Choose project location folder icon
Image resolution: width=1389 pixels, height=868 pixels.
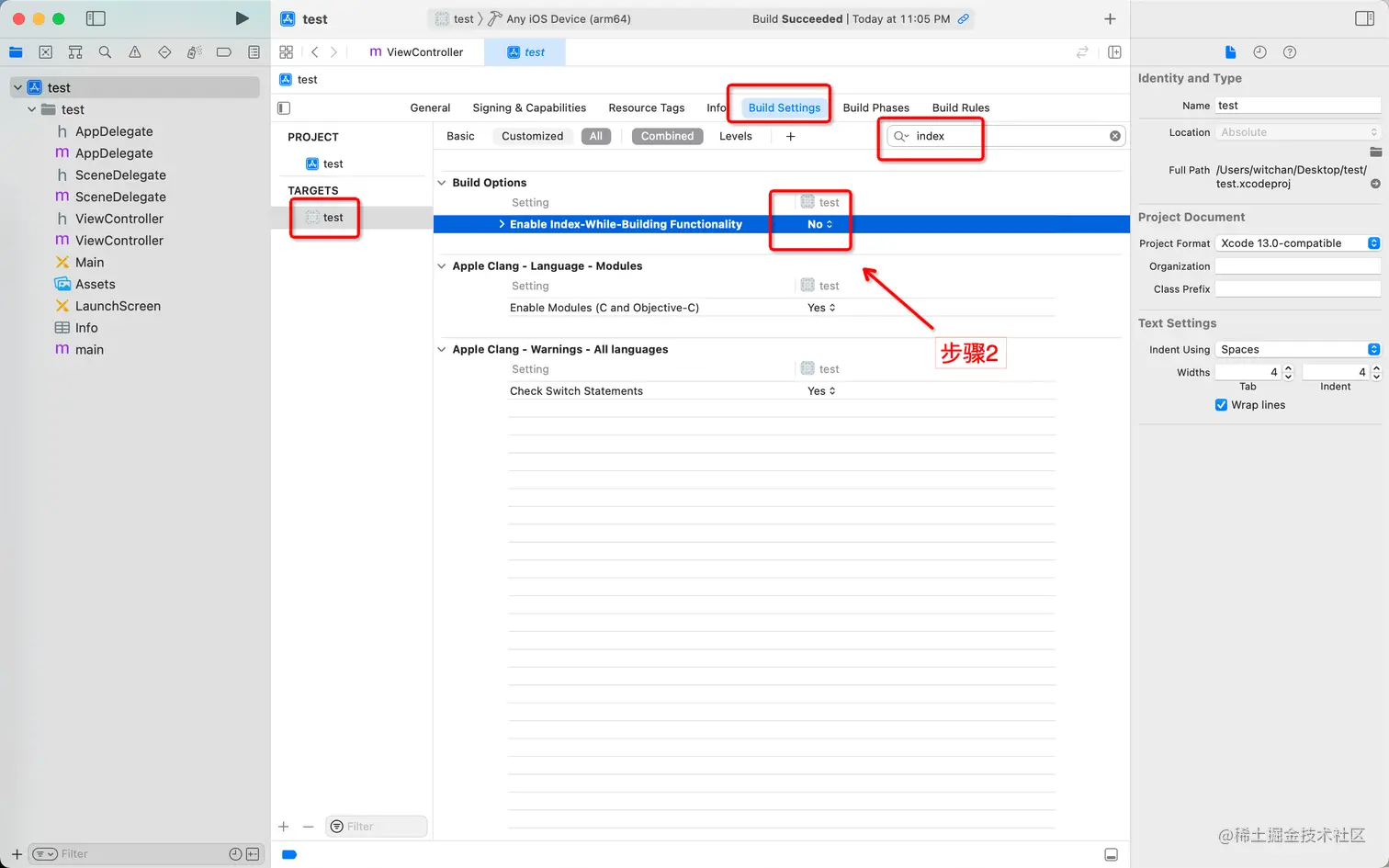coord(1375,152)
